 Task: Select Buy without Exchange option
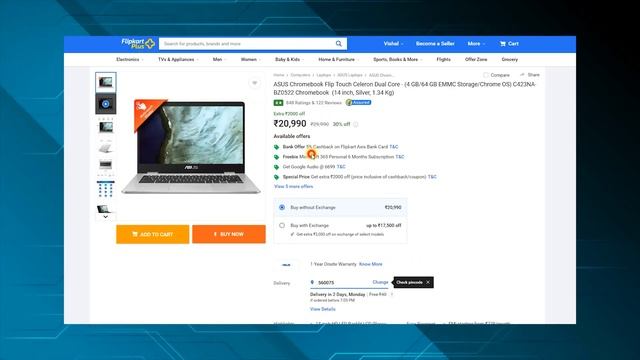pyautogui.click(x=282, y=207)
